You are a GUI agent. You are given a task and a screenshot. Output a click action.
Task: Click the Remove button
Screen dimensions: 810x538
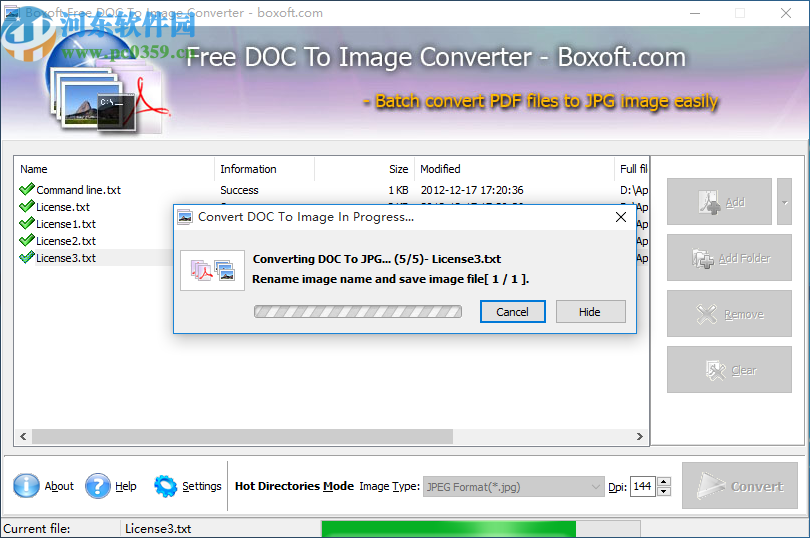(729, 314)
